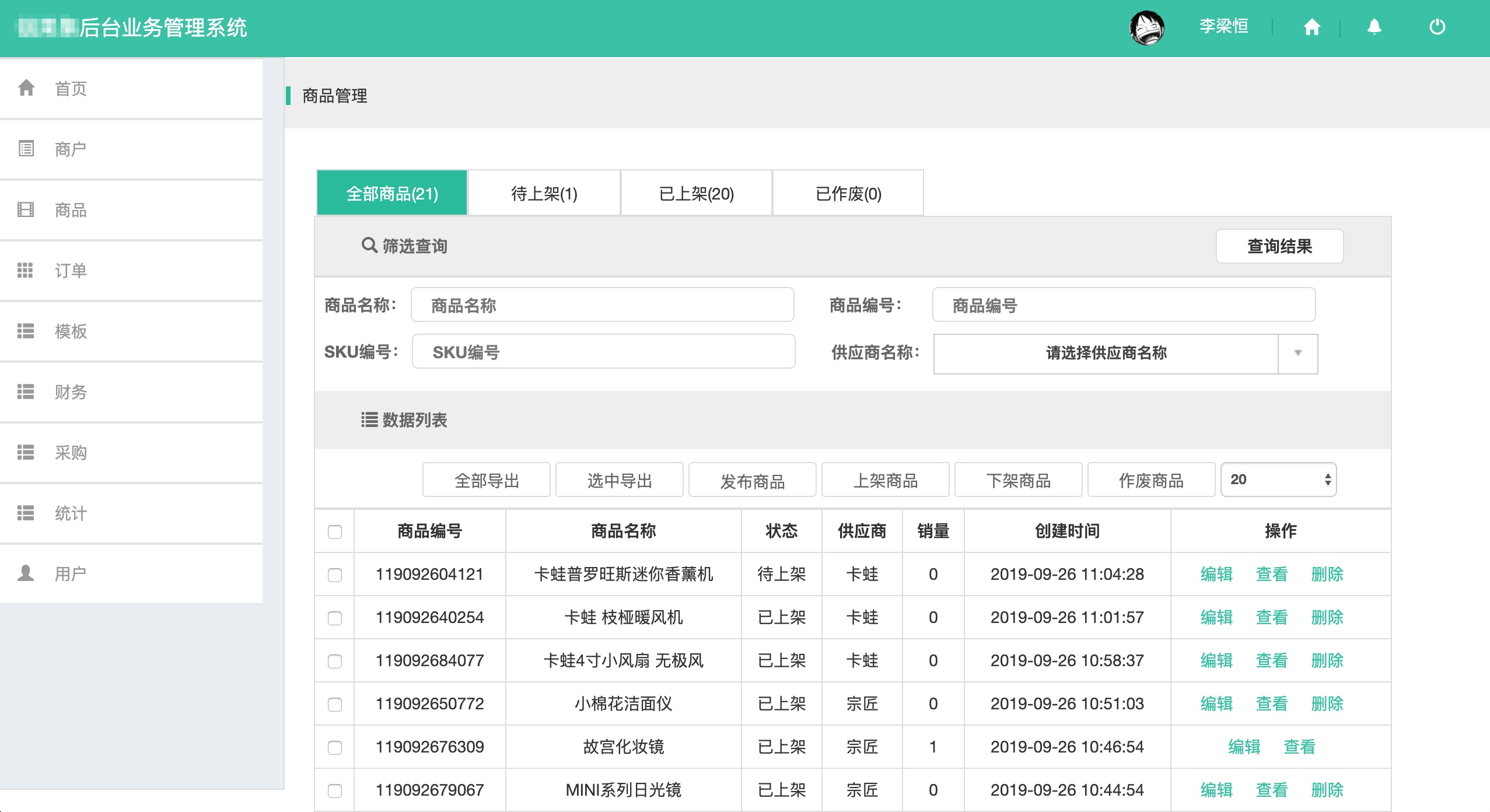Open 统计 sidebar item
Image resolution: width=1490 pixels, height=812 pixels.
click(x=131, y=513)
